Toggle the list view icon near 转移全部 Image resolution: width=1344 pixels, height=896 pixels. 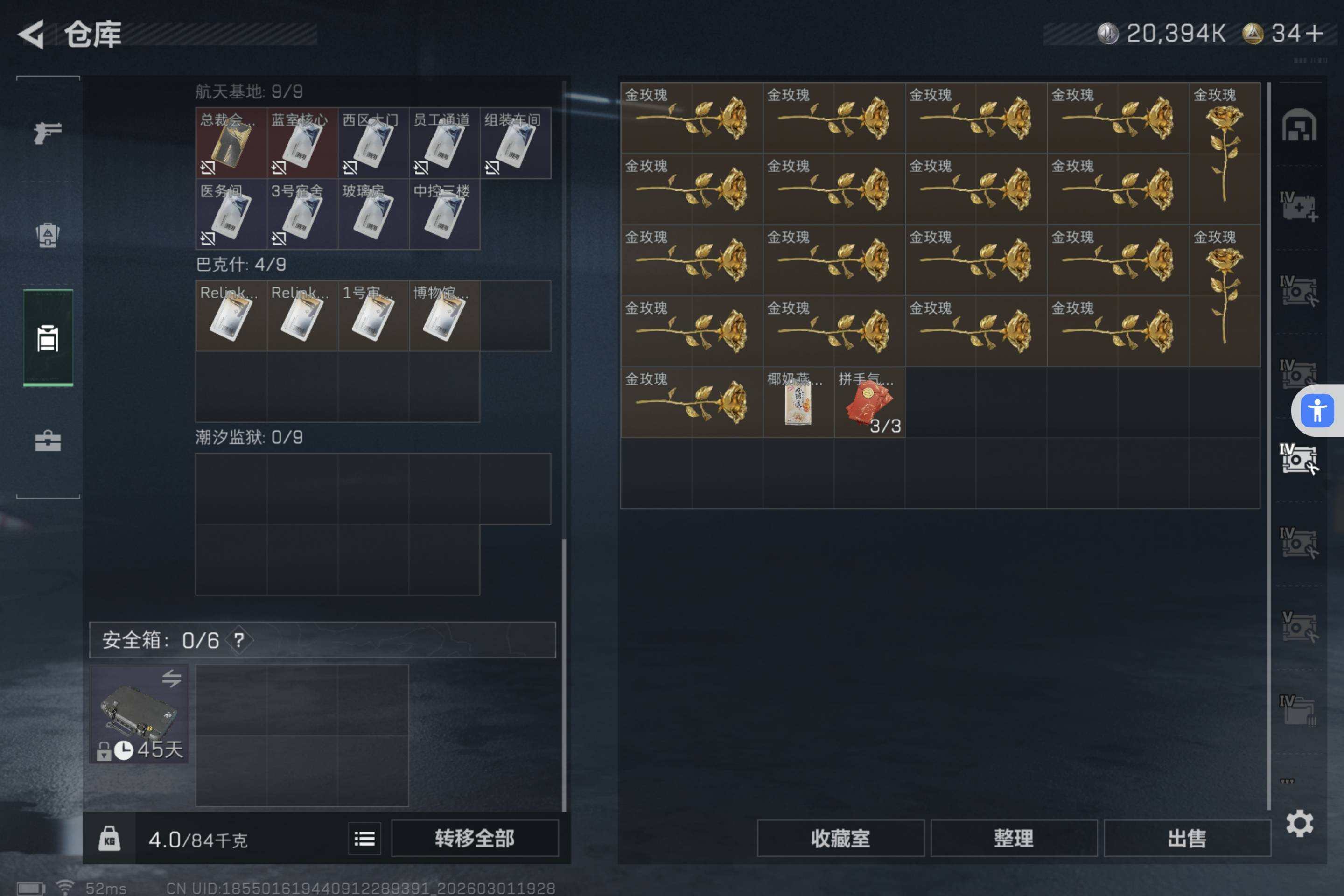pyautogui.click(x=364, y=838)
